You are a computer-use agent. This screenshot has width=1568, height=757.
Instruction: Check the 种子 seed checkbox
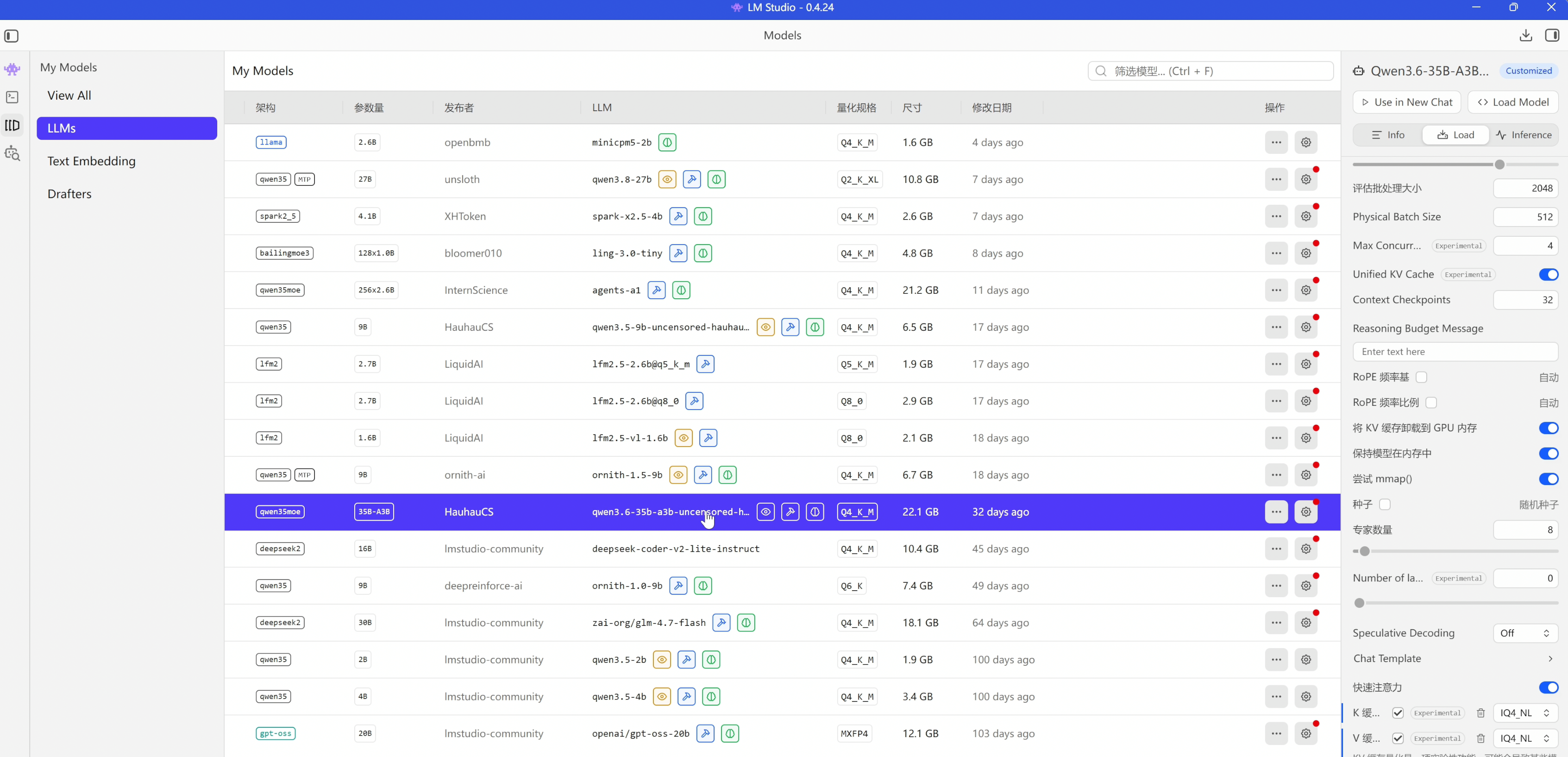pos(1385,504)
